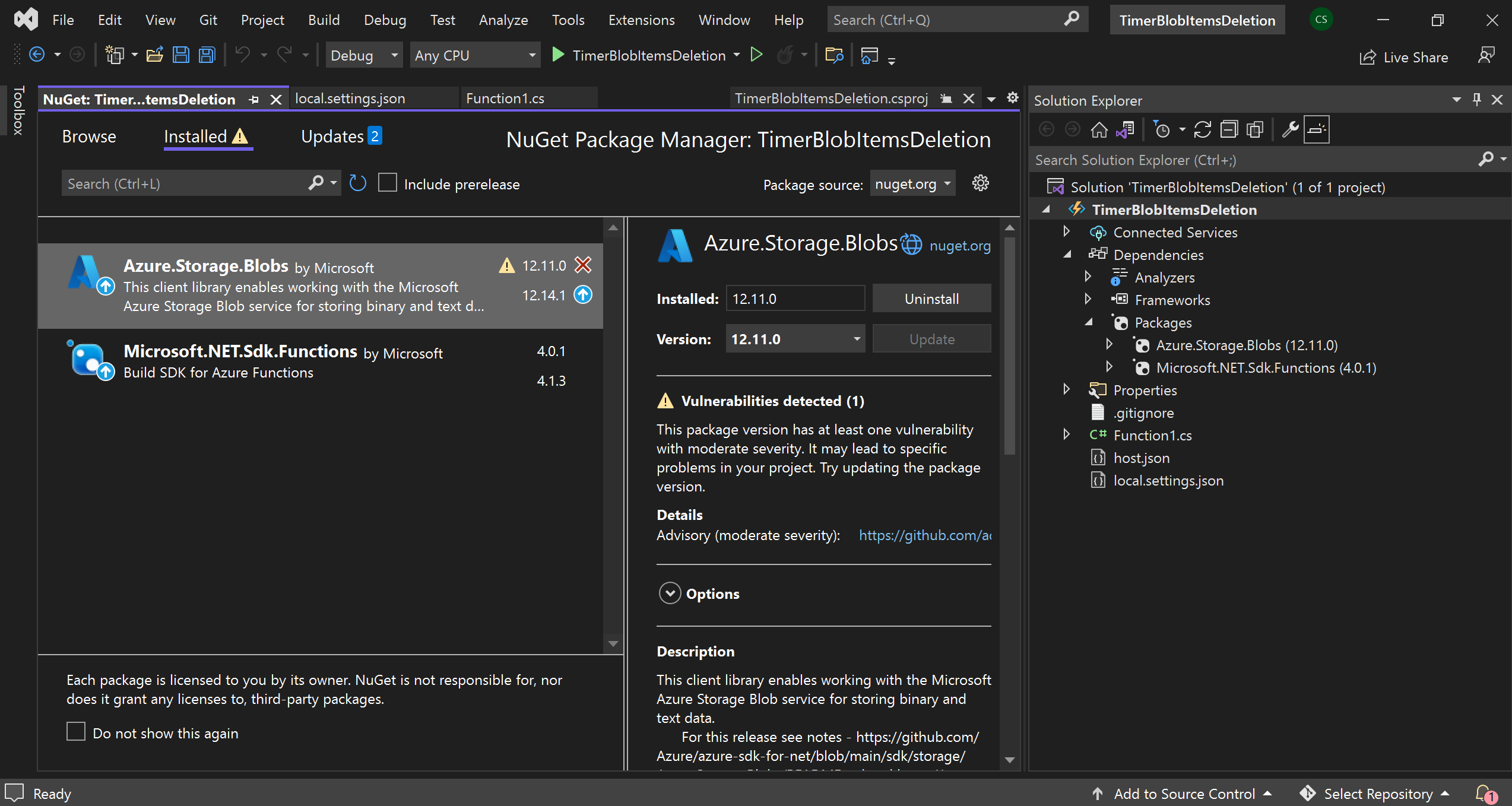The width and height of the screenshot is (1512, 806).
Task: Click Switch Views icon in Solution Explorer
Action: click(x=1126, y=129)
